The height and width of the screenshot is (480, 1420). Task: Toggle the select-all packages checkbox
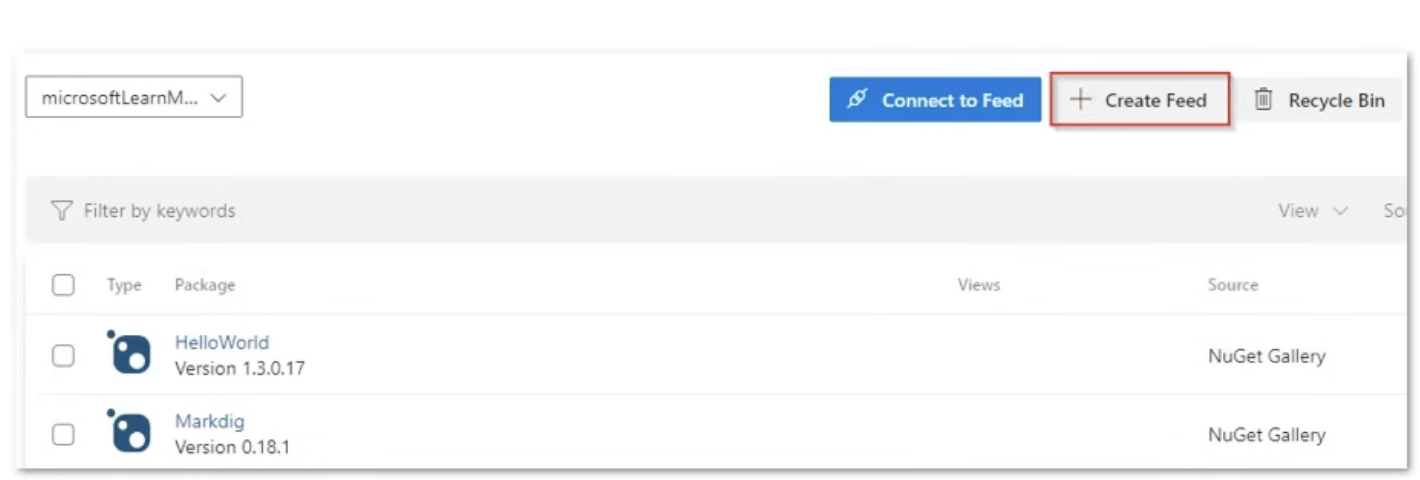point(63,285)
